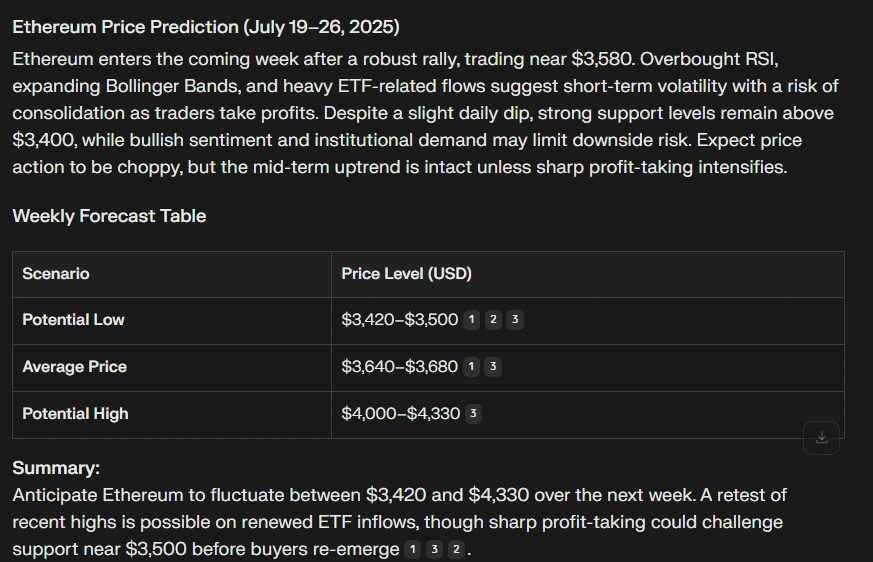The height and width of the screenshot is (562, 873).
Task: Click the Ethereum Price Prediction heading
Action: [x=206, y=26]
